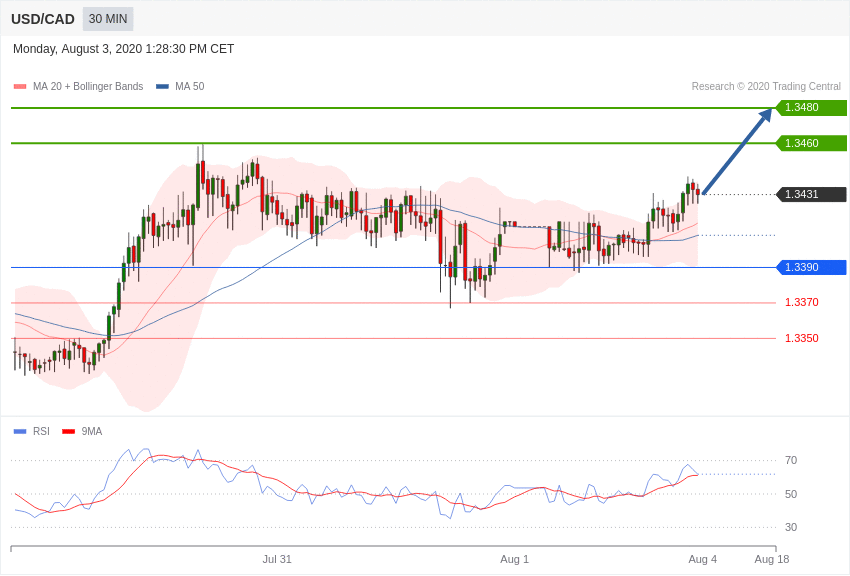
Task: Click the 1.3480 resistance price tag
Action: click(x=811, y=107)
